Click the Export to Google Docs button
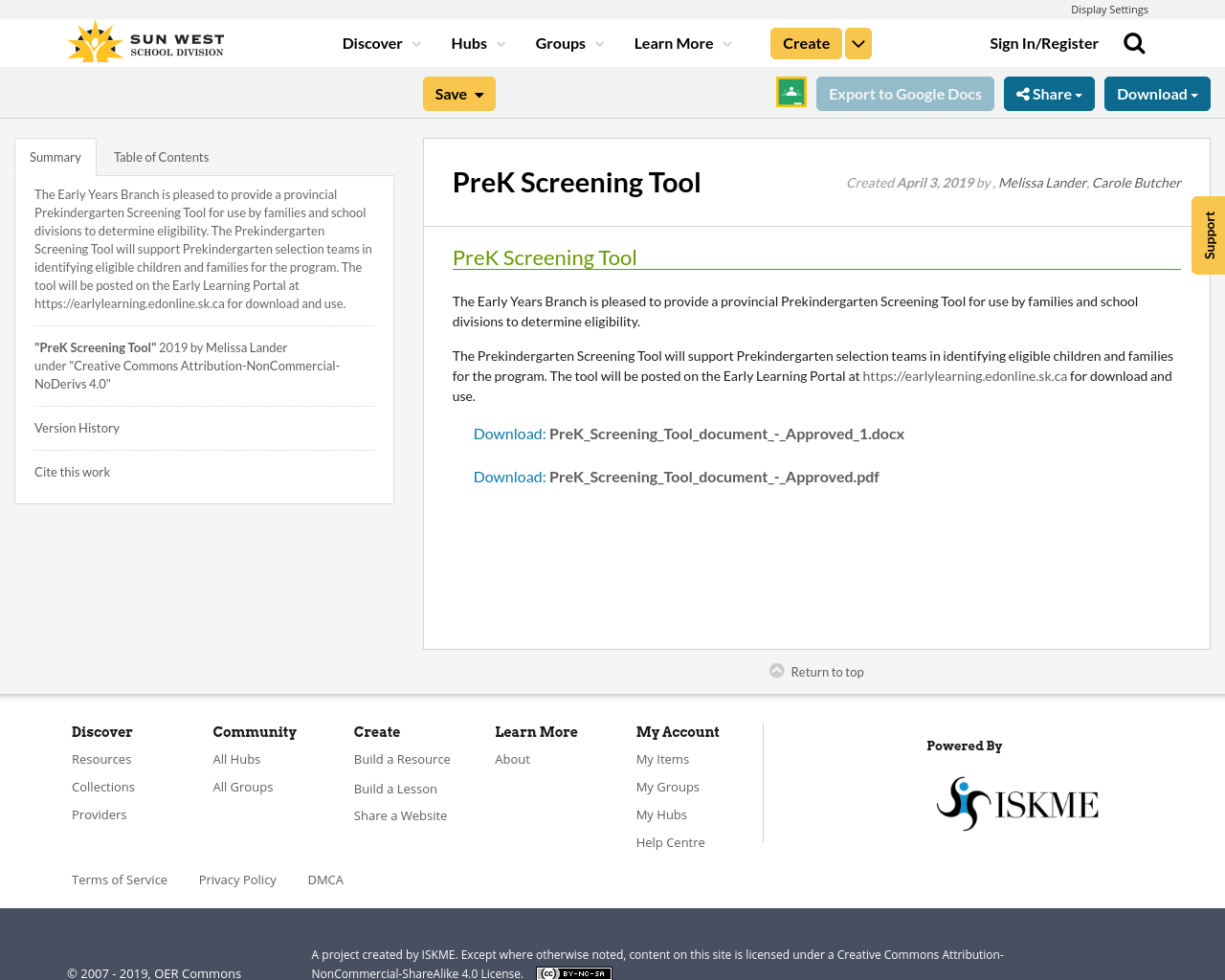This screenshot has height=980, width=1225. coord(904,93)
